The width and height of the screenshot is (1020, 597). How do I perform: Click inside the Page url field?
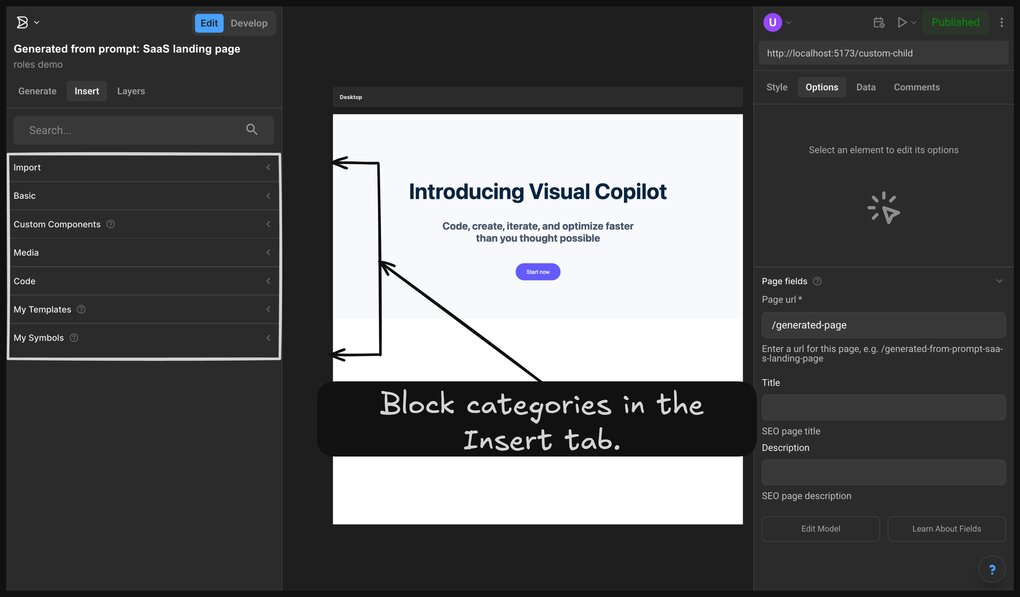pyautogui.click(x=883, y=324)
